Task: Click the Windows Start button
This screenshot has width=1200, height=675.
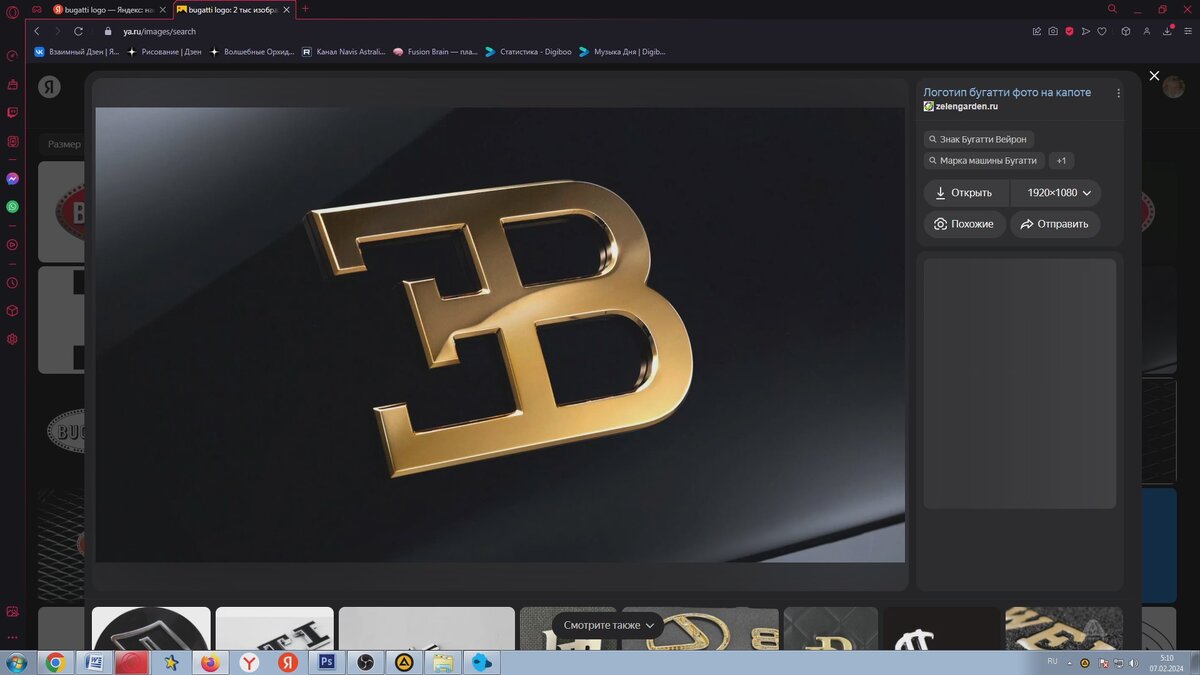Action: click(18, 662)
